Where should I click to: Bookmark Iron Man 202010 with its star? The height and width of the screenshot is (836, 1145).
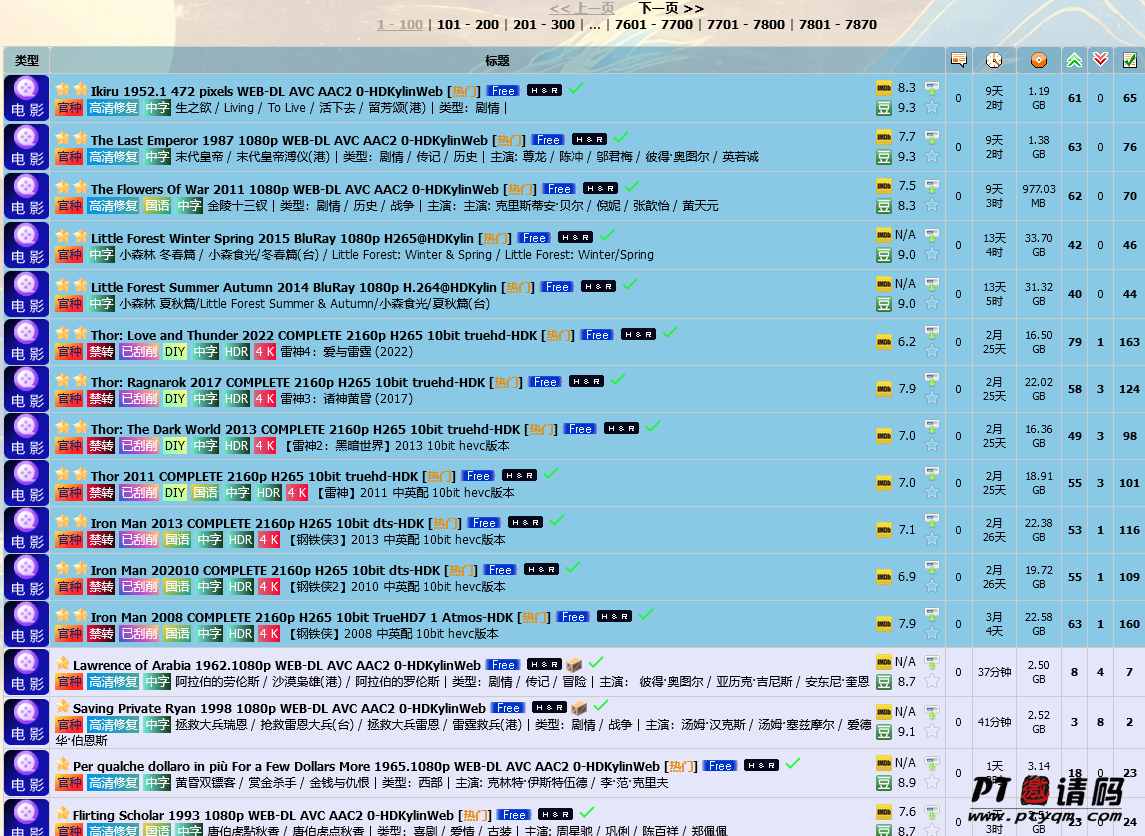[x=932, y=586]
